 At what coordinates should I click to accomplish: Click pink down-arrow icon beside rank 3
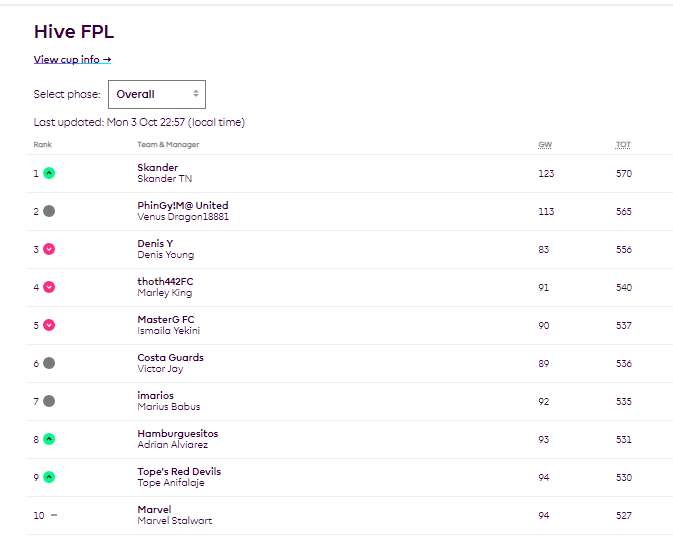49,249
